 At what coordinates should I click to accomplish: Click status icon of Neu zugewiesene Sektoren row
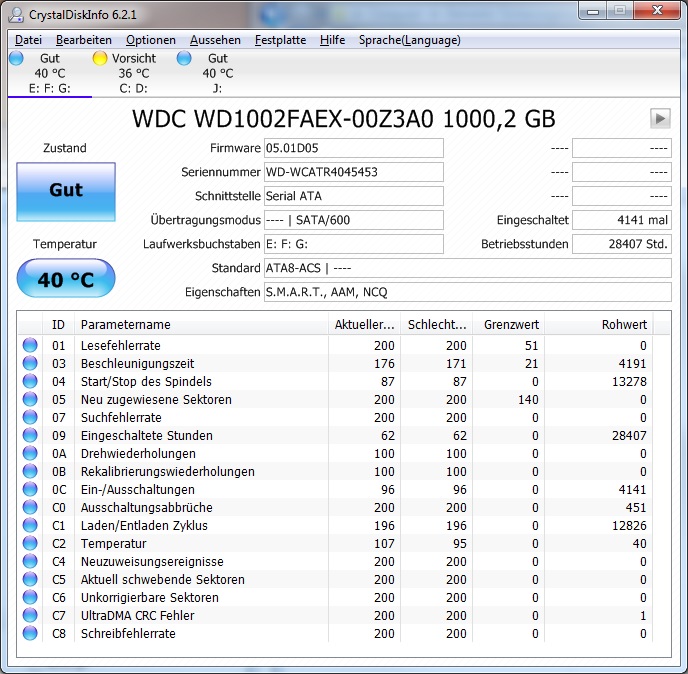click(x=30, y=399)
